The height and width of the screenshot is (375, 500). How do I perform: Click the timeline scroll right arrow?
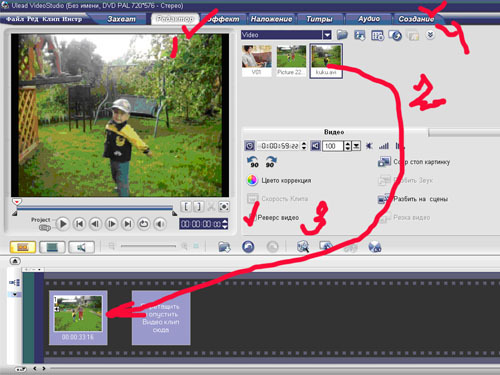pyautogui.click(x=44, y=368)
